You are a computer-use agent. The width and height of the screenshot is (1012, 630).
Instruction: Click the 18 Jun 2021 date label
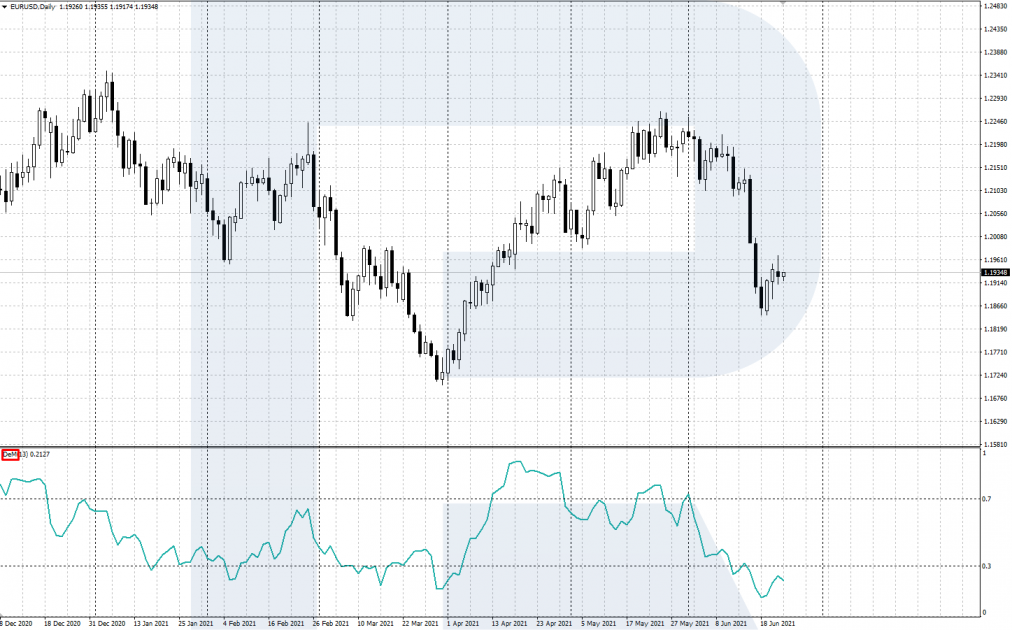coord(778,624)
